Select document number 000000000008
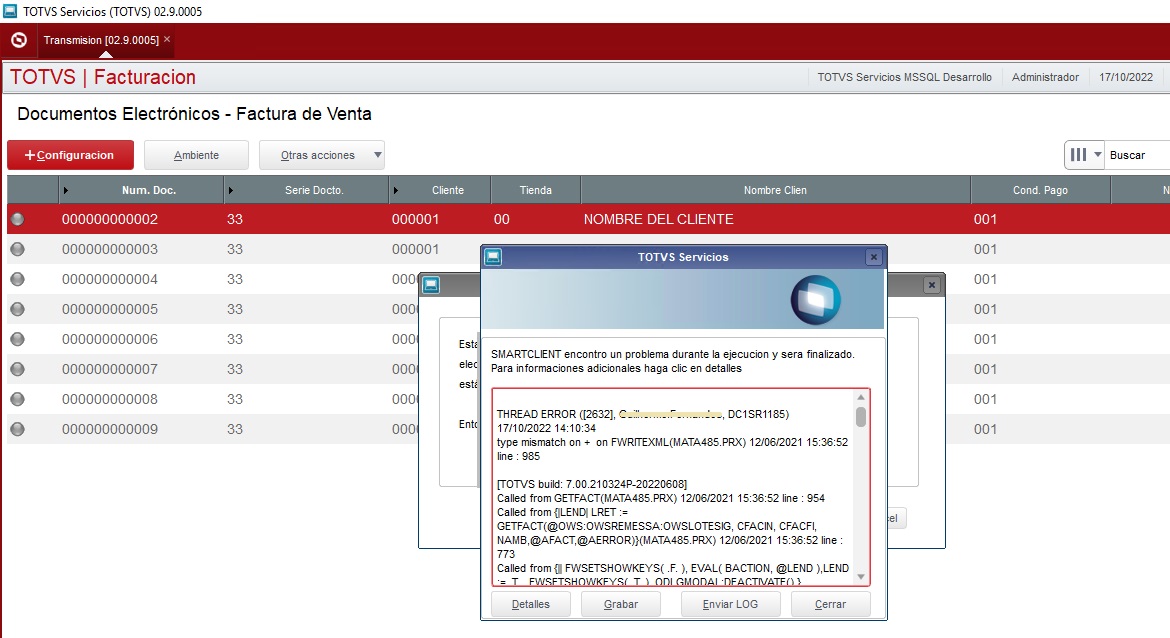The height and width of the screenshot is (638, 1170). coord(110,399)
